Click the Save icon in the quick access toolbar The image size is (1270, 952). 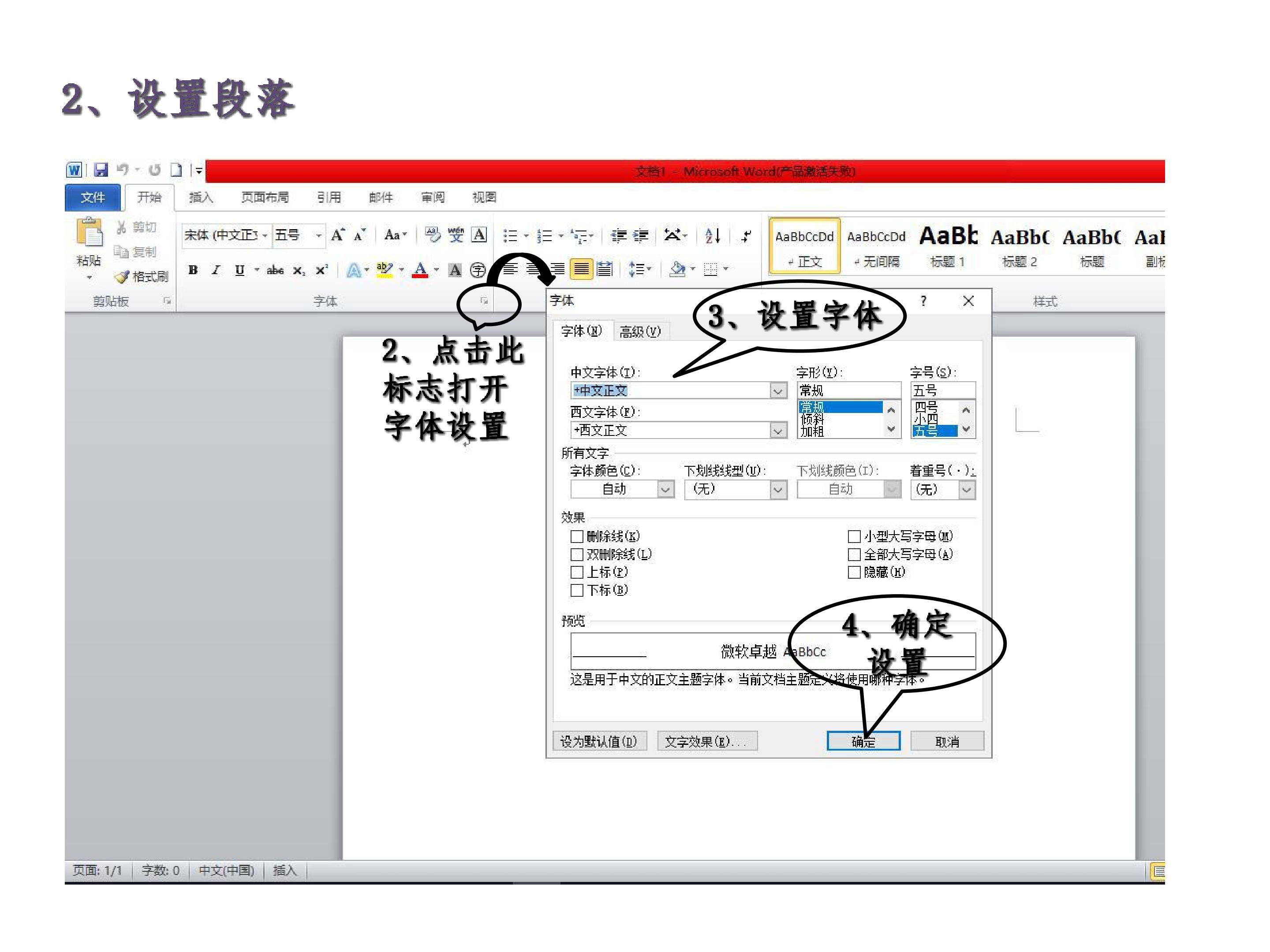click(101, 170)
